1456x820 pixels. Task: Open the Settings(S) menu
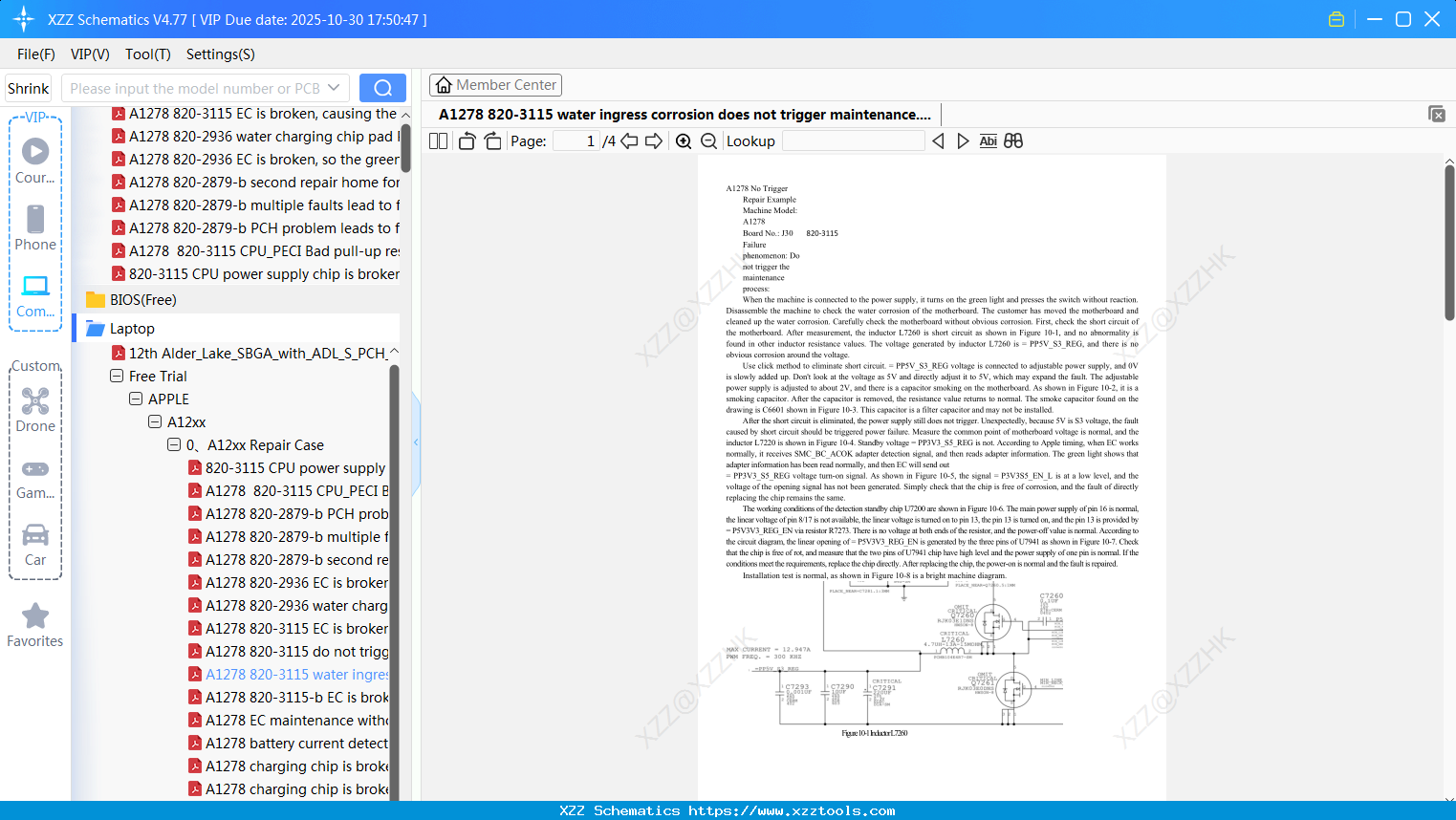[x=221, y=54]
